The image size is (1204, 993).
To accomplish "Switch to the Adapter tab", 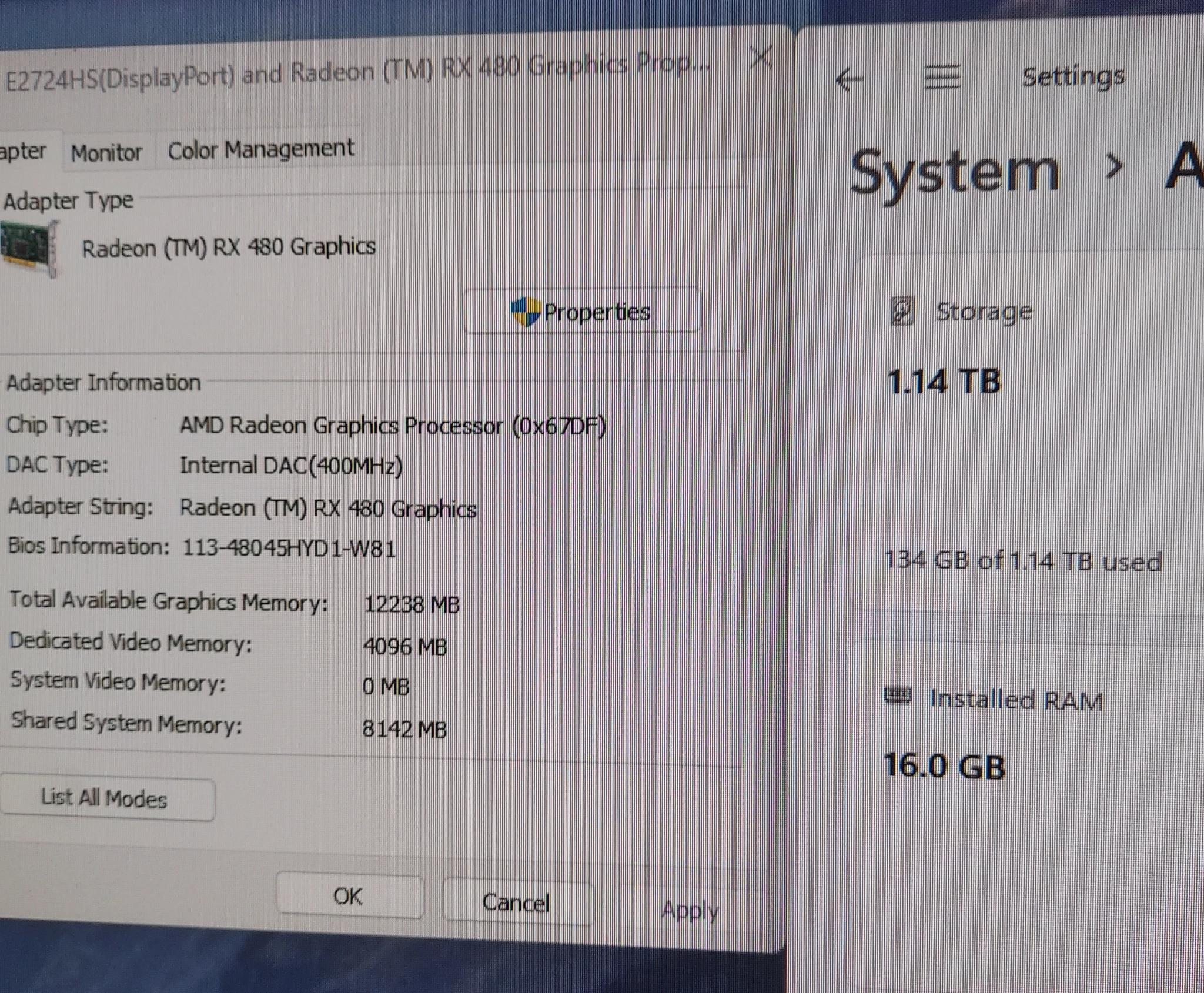I will 26,151.
